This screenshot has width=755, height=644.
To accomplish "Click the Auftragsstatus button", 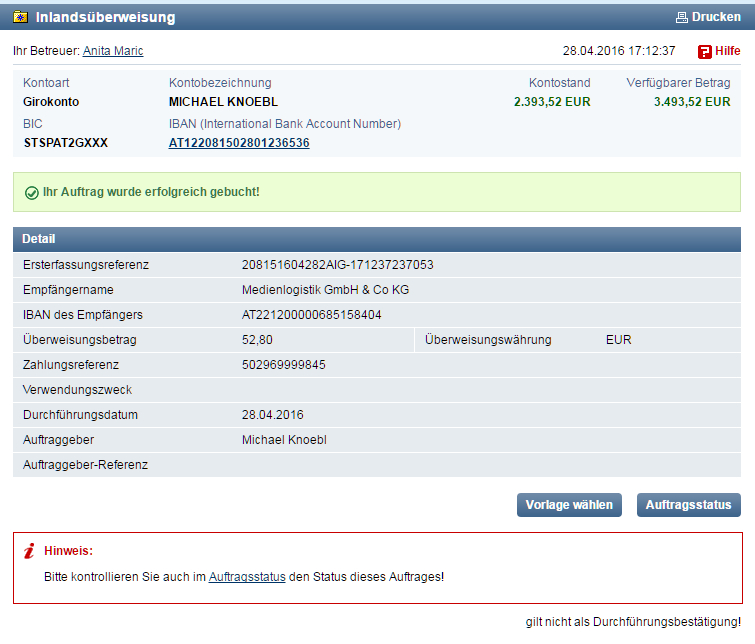I will pos(689,505).
